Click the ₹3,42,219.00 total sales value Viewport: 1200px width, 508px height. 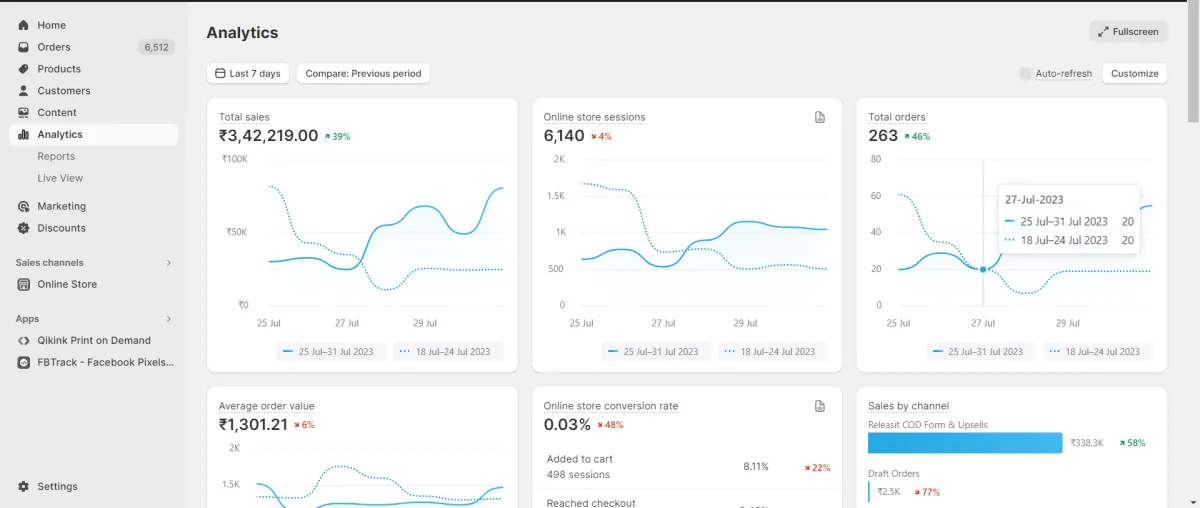(268, 136)
